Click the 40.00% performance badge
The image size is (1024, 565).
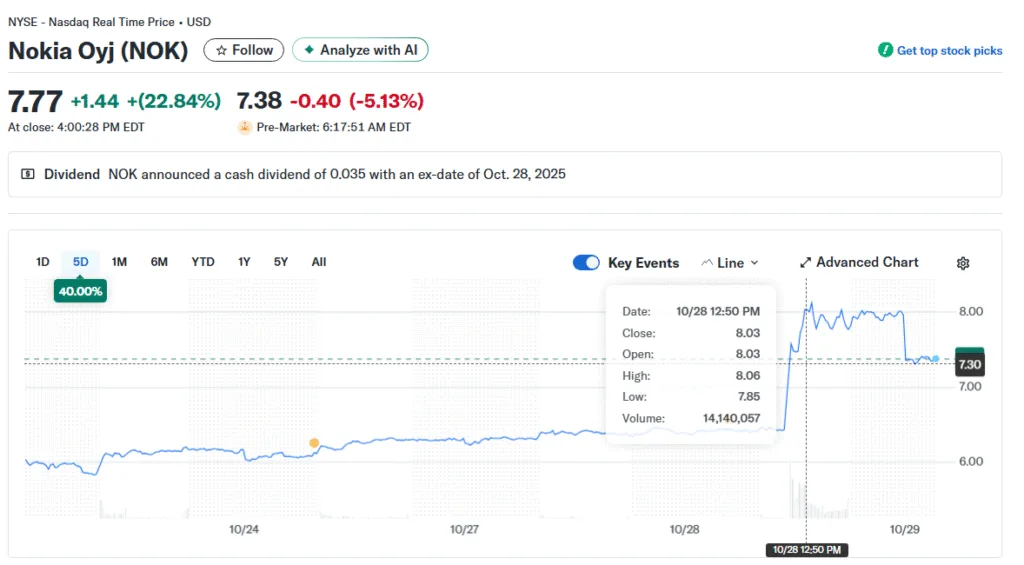pyautogui.click(x=80, y=291)
